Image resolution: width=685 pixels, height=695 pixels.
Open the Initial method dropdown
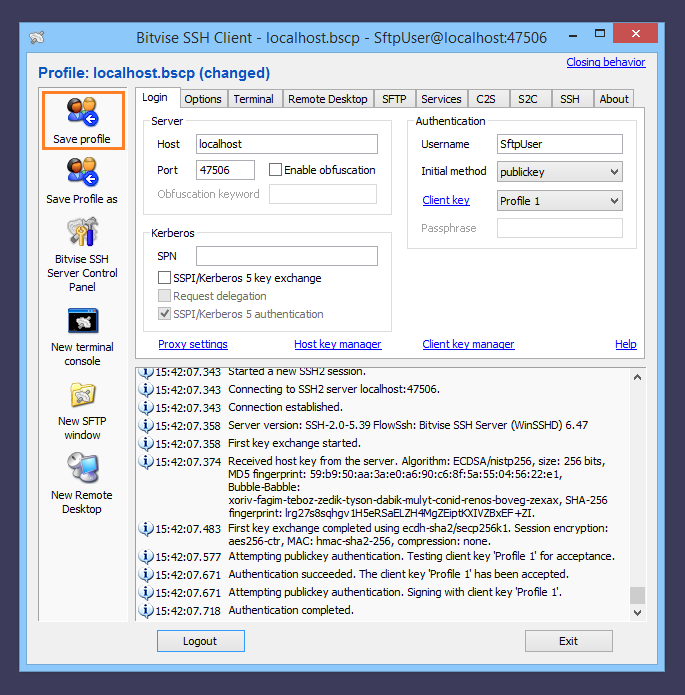[560, 172]
